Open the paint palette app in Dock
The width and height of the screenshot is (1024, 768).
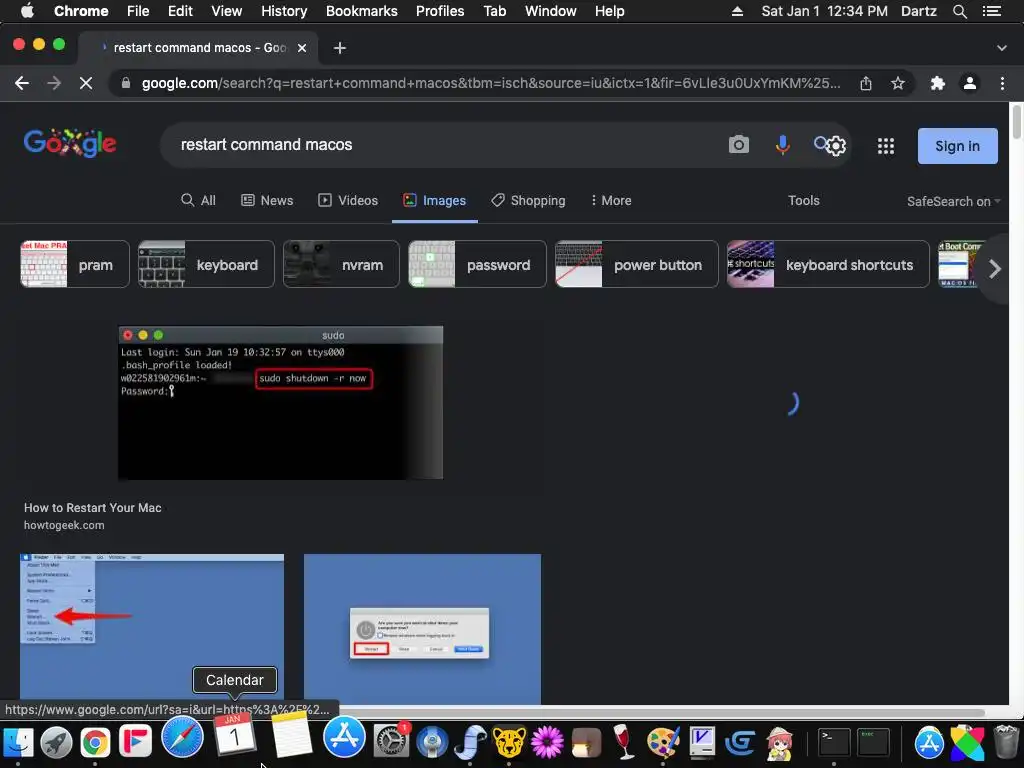click(x=663, y=742)
